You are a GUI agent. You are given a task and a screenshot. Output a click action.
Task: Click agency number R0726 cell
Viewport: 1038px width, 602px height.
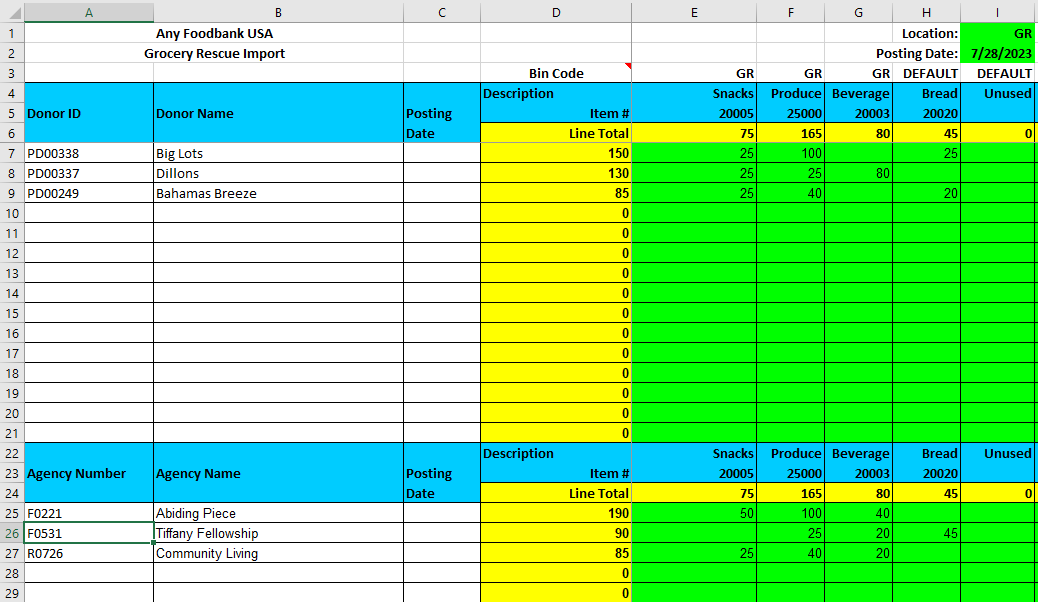point(88,553)
